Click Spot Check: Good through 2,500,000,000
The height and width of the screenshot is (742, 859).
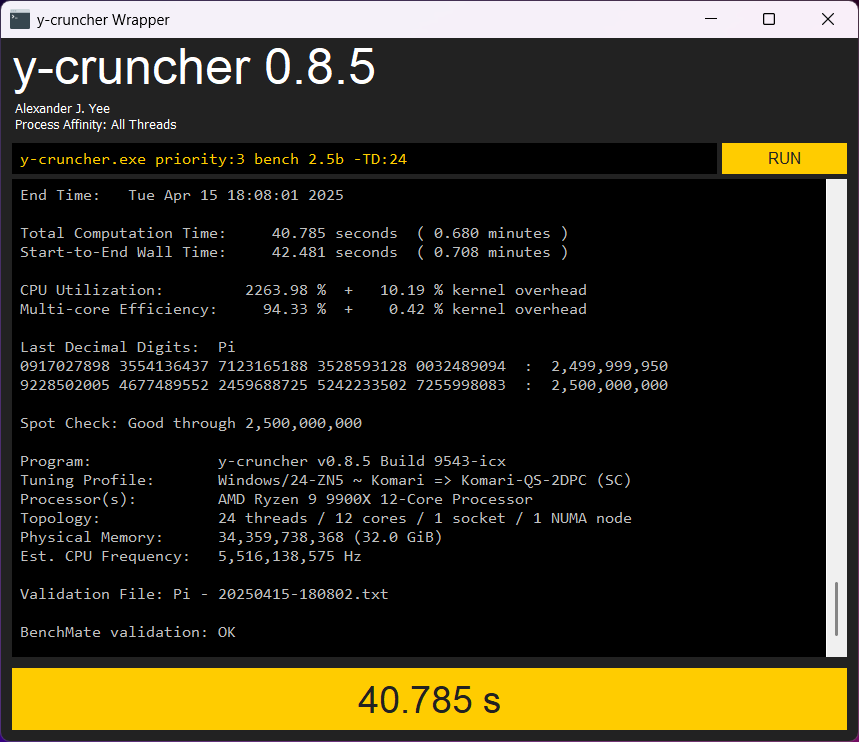coord(191,423)
